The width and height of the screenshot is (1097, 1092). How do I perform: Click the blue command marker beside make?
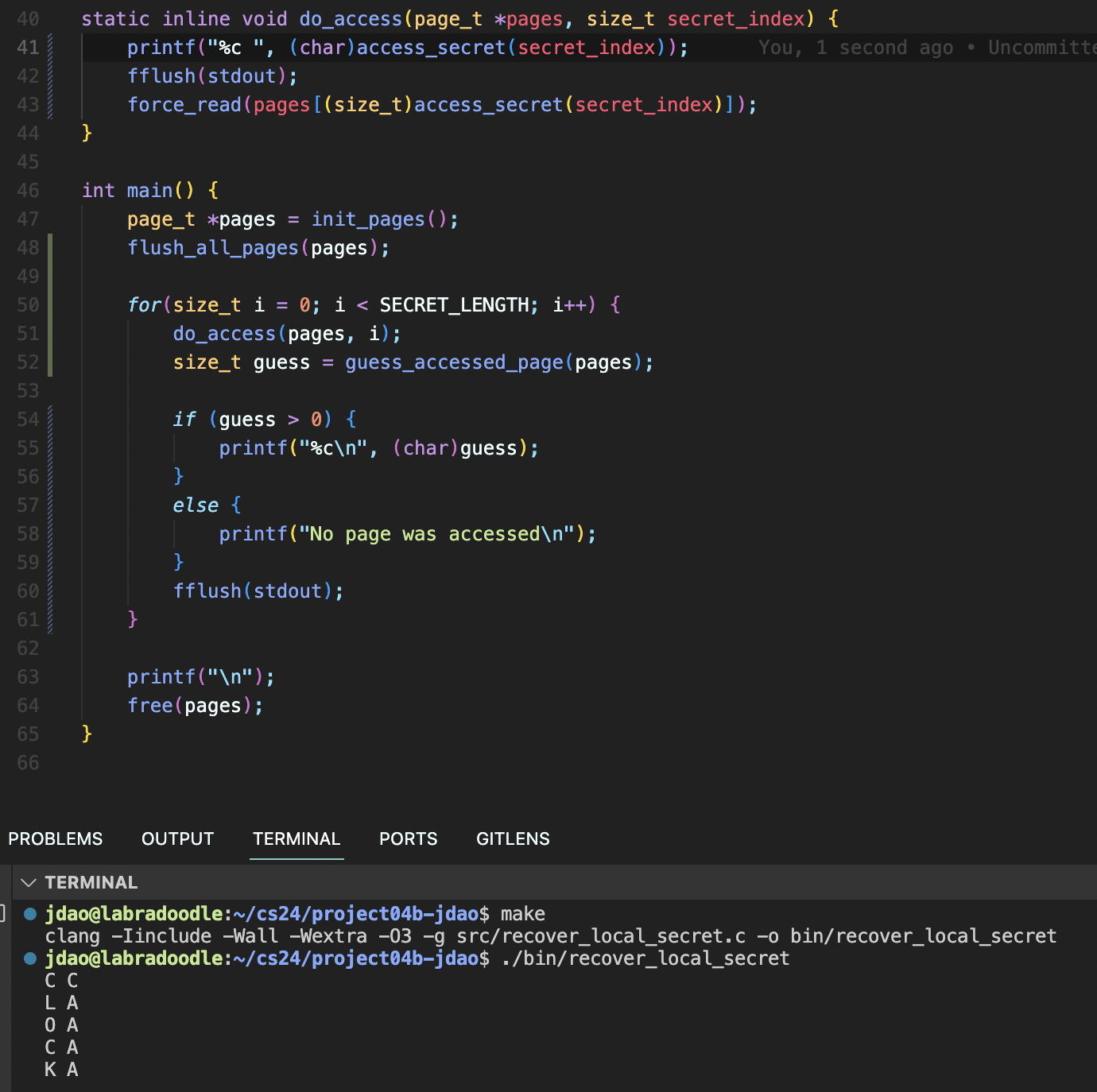tap(30, 914)
